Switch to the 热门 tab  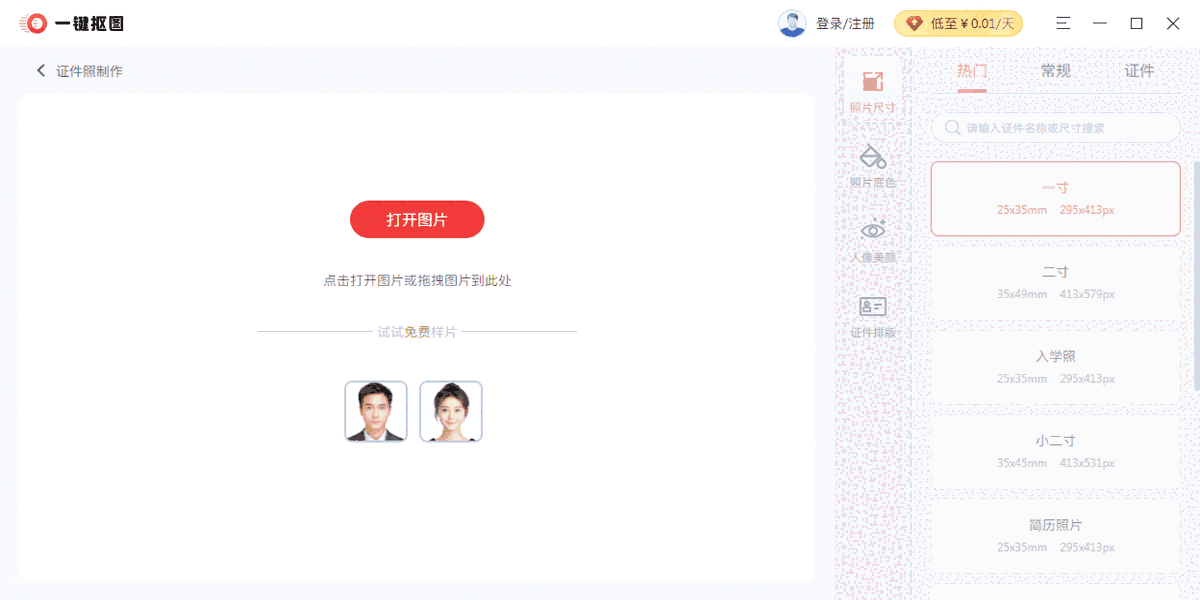970,70
